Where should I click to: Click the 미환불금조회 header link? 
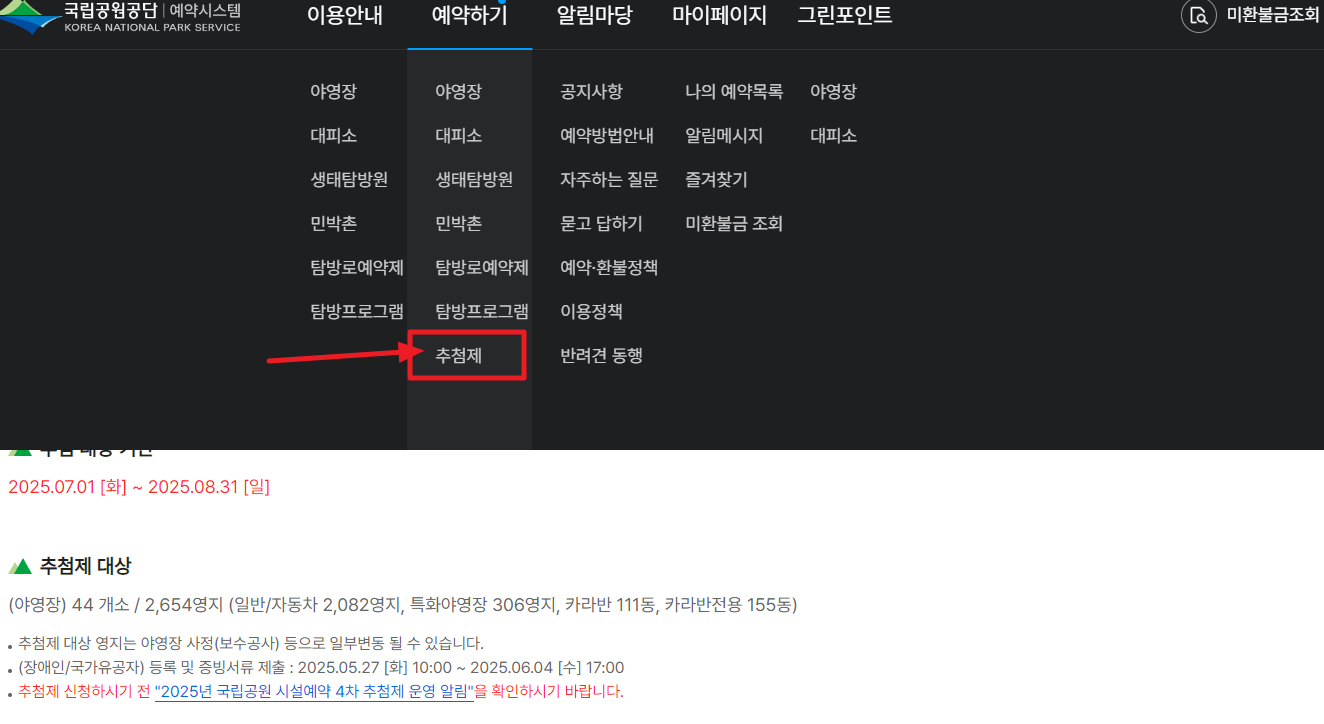coord(1273,16)
